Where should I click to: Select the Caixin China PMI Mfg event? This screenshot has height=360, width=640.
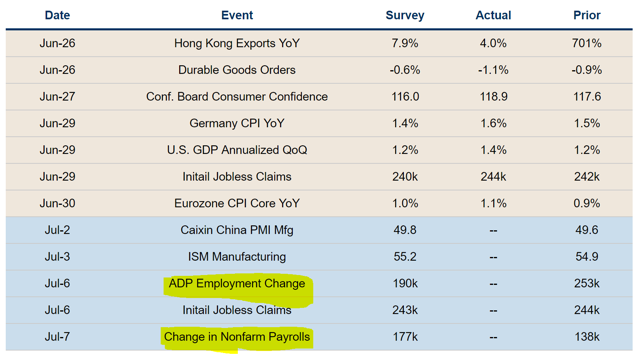[x=237, y=230]
